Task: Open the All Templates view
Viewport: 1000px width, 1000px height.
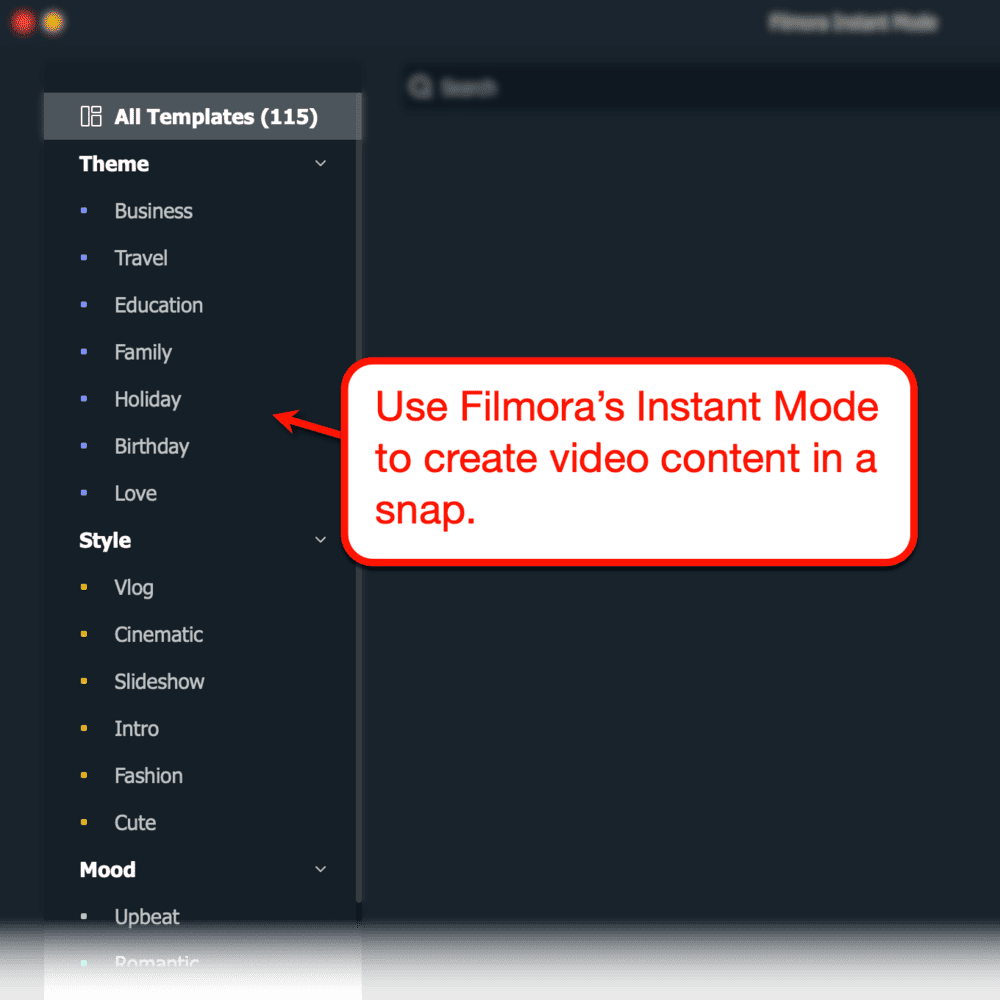Action: tap(200, 116)
